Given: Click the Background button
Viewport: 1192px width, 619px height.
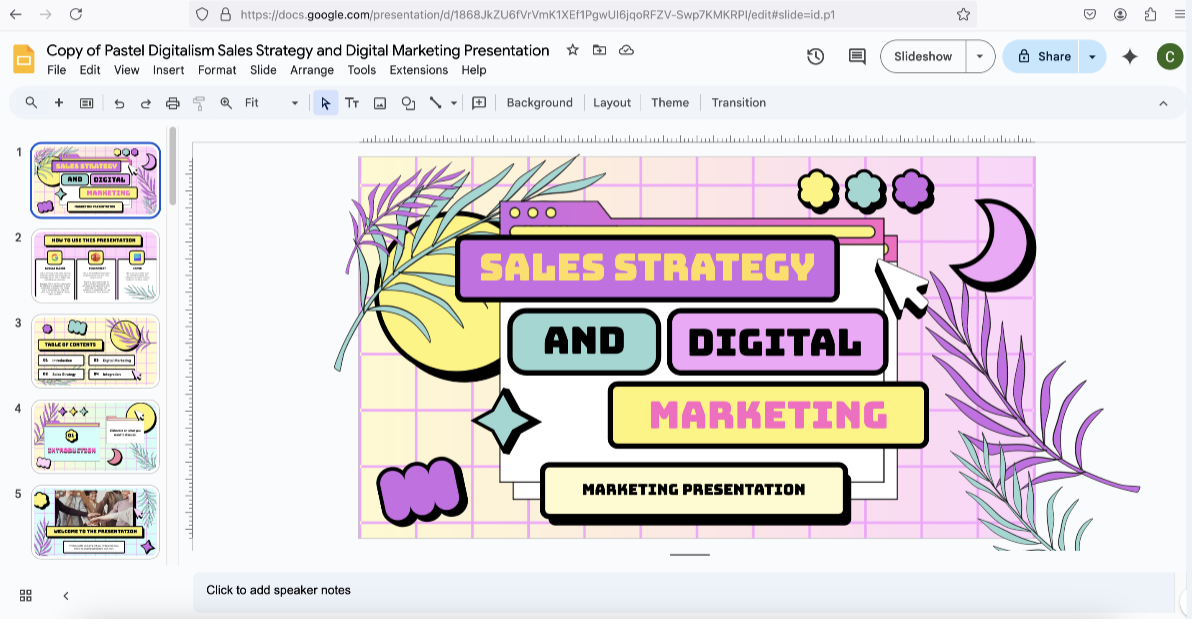Looking at the screenshot, I should click(539, 103).
